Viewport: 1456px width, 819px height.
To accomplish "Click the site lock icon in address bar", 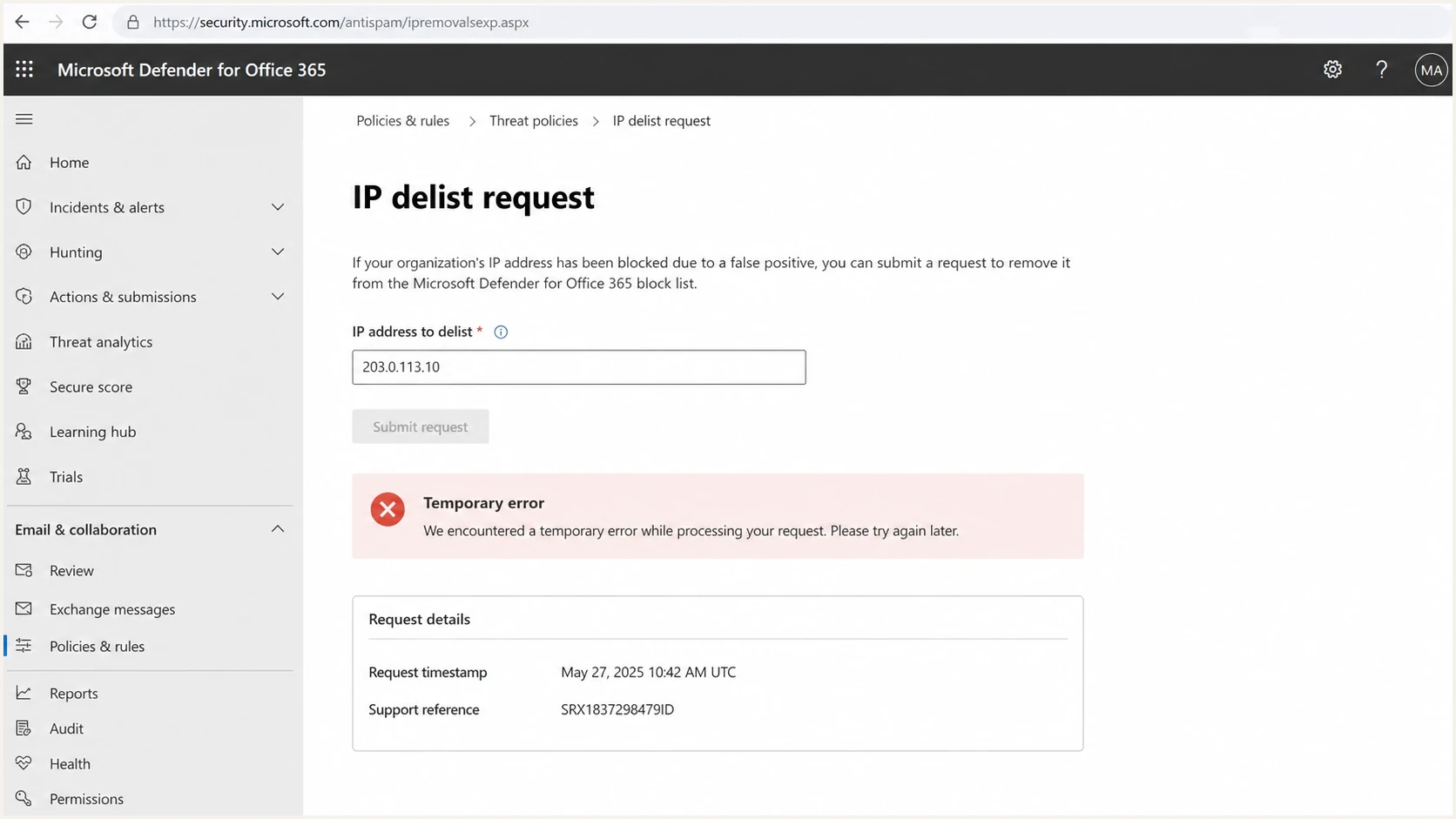I will pyautogui.click(x=133, y=22).
